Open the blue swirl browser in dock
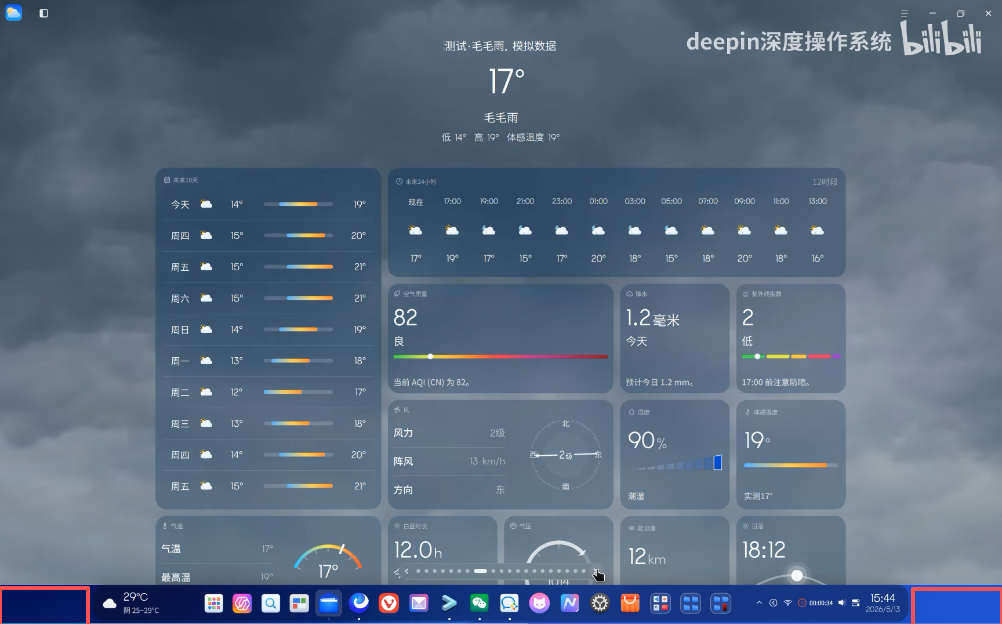The image size is (1002, 624). pos(359,602)
